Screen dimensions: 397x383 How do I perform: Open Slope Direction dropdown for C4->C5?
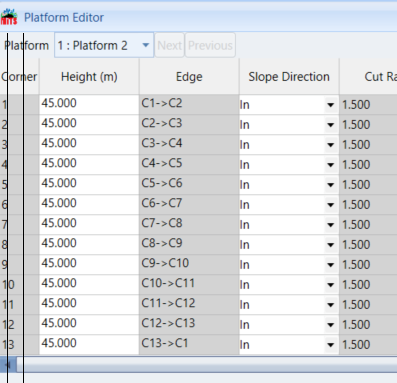click(x=330, y=165)
